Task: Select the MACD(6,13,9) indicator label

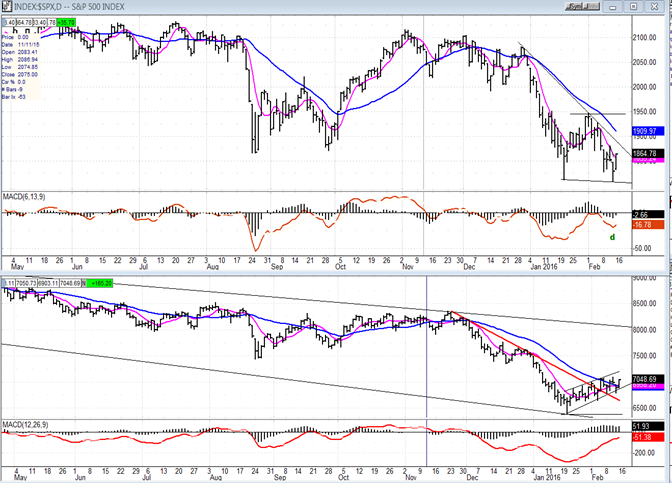Action: tap(24, 197)
